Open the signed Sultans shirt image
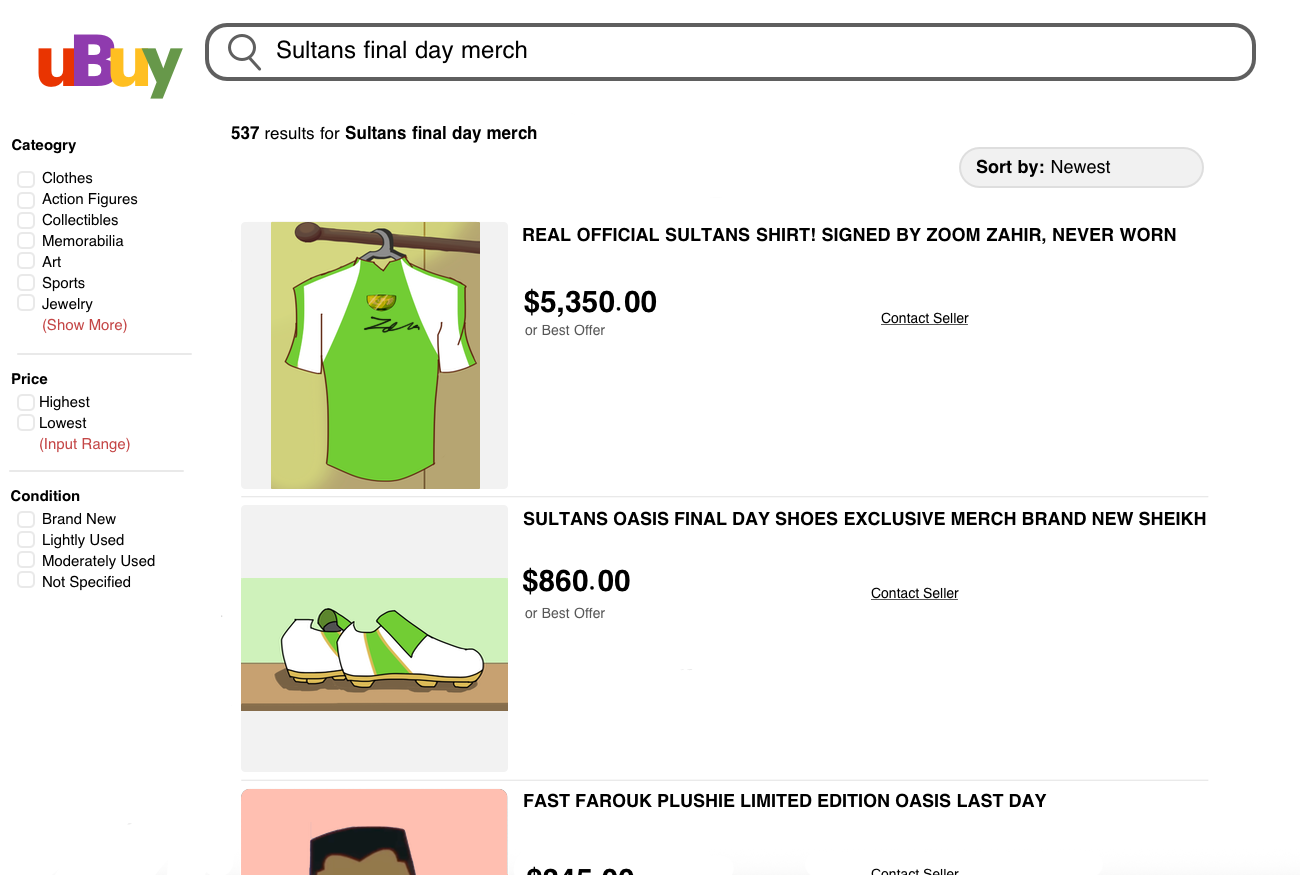Image resolution: width=1300 pixels, height=875 pixels. (x=375, y=355)
